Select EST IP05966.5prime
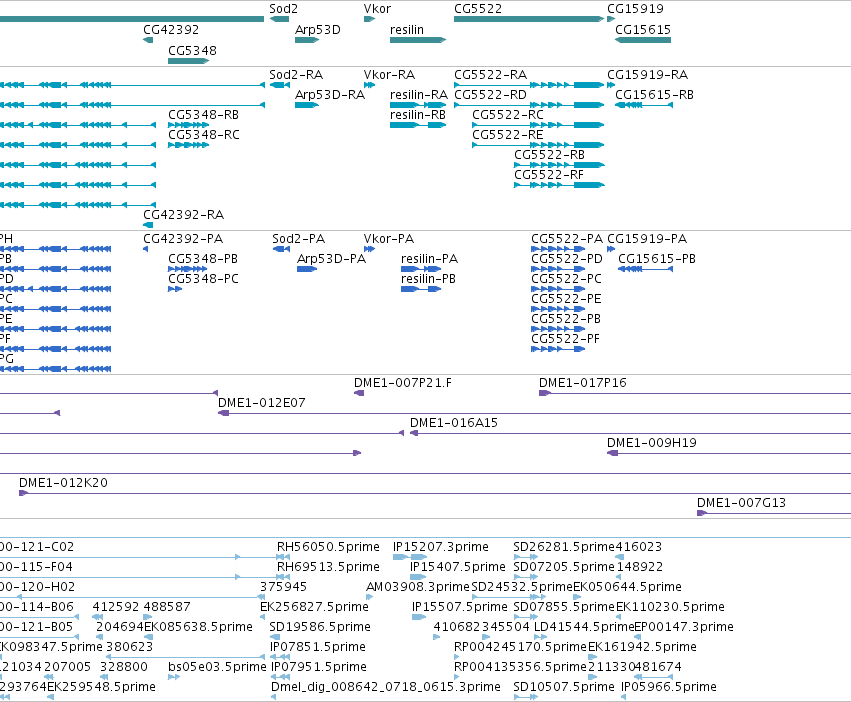 coord(669,687)
